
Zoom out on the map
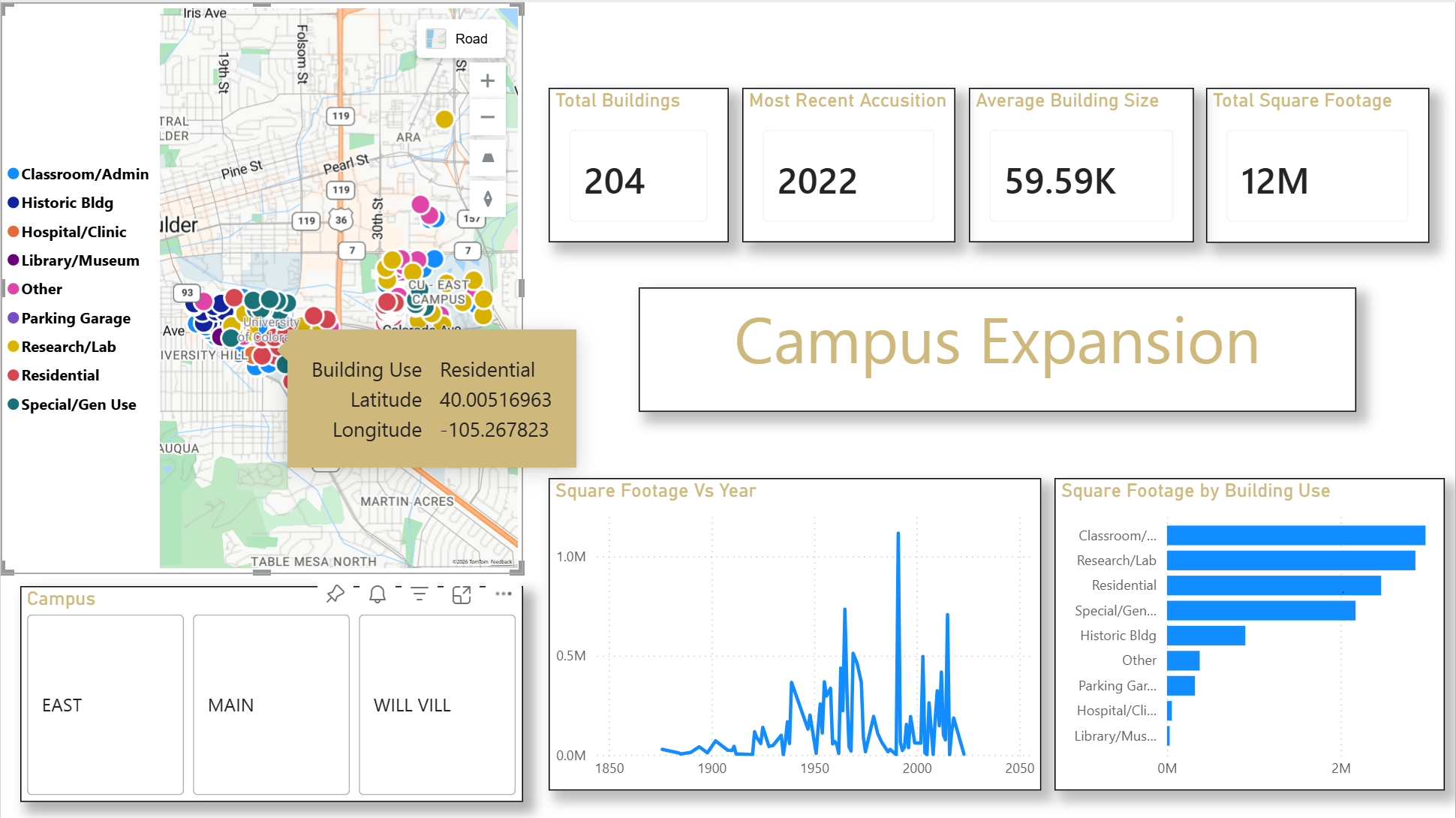(x=487, y=117)
